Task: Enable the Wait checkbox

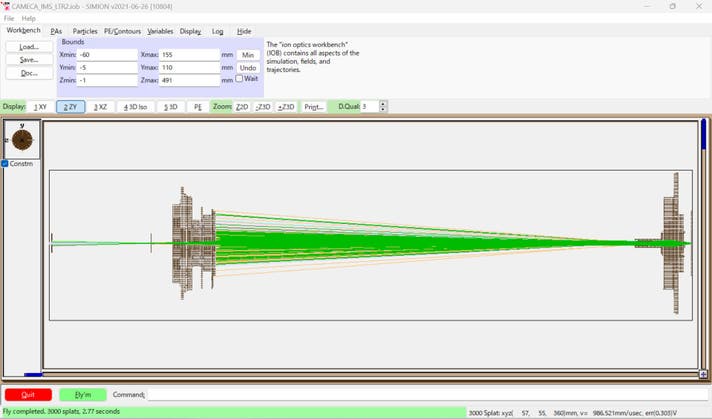Action: click(239, 79)
